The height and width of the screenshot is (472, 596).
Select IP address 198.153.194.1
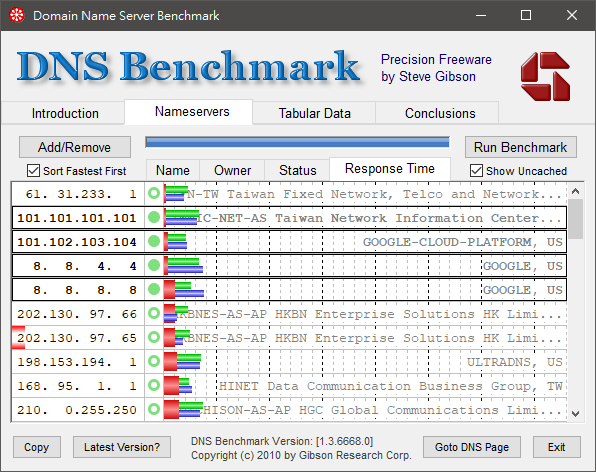pos(77,362)
